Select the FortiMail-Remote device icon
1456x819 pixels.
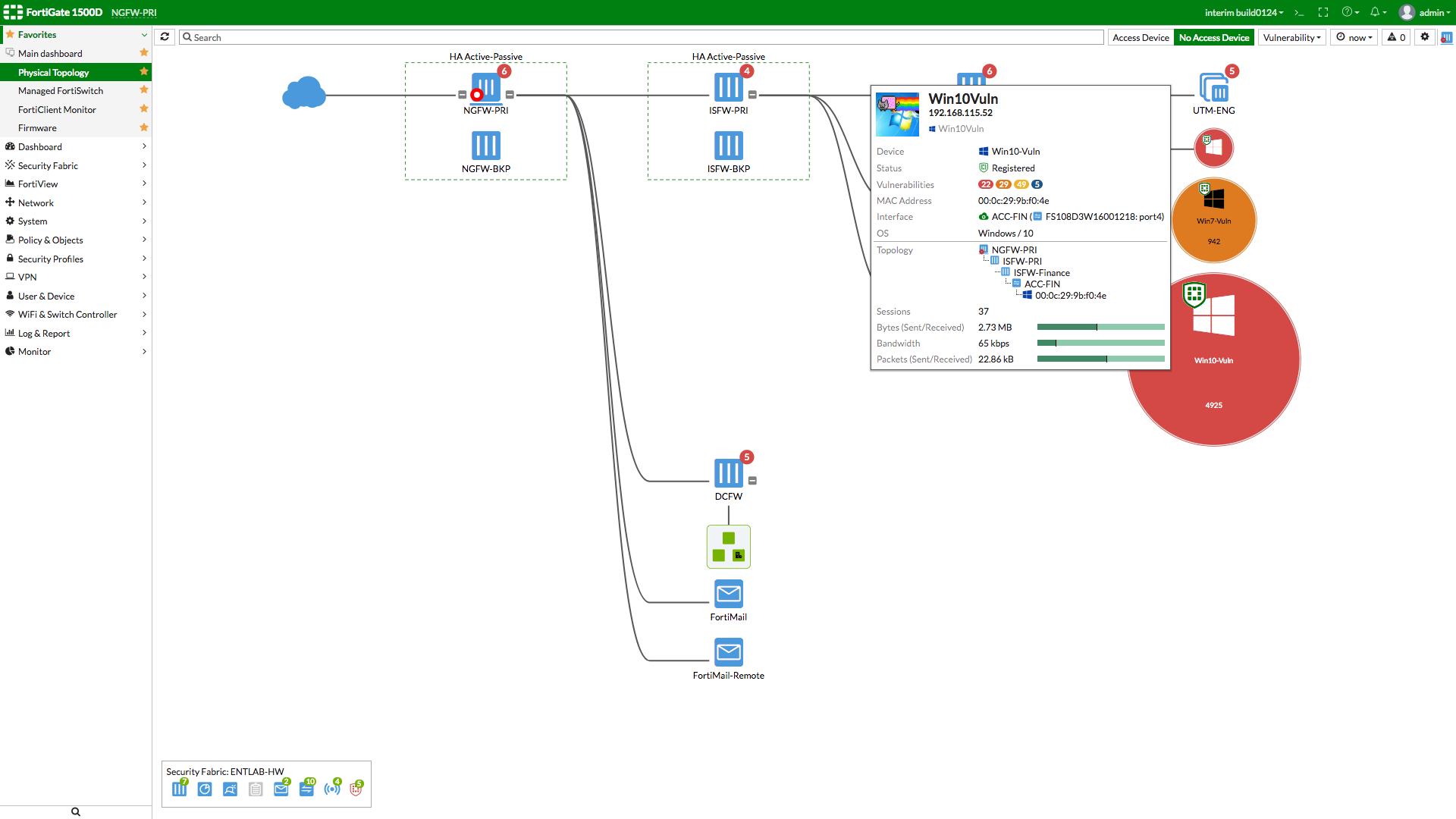728,652
